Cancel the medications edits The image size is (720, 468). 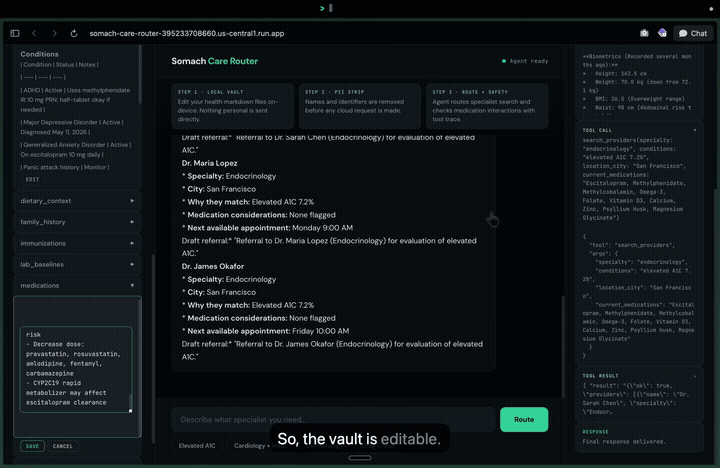coord(62,446)
